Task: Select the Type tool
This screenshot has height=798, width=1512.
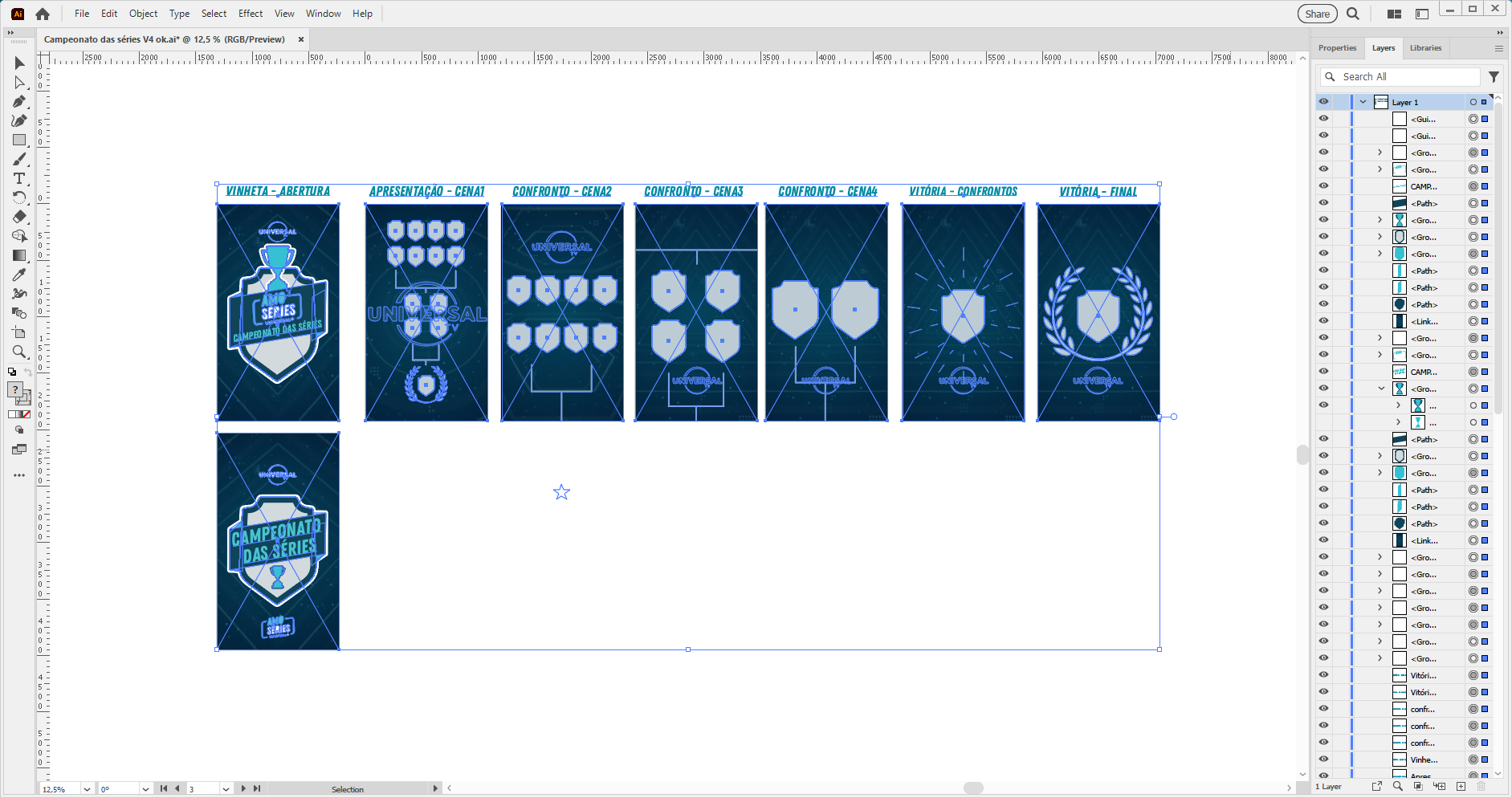Action: pyautogui.click(x=19, y=178)
